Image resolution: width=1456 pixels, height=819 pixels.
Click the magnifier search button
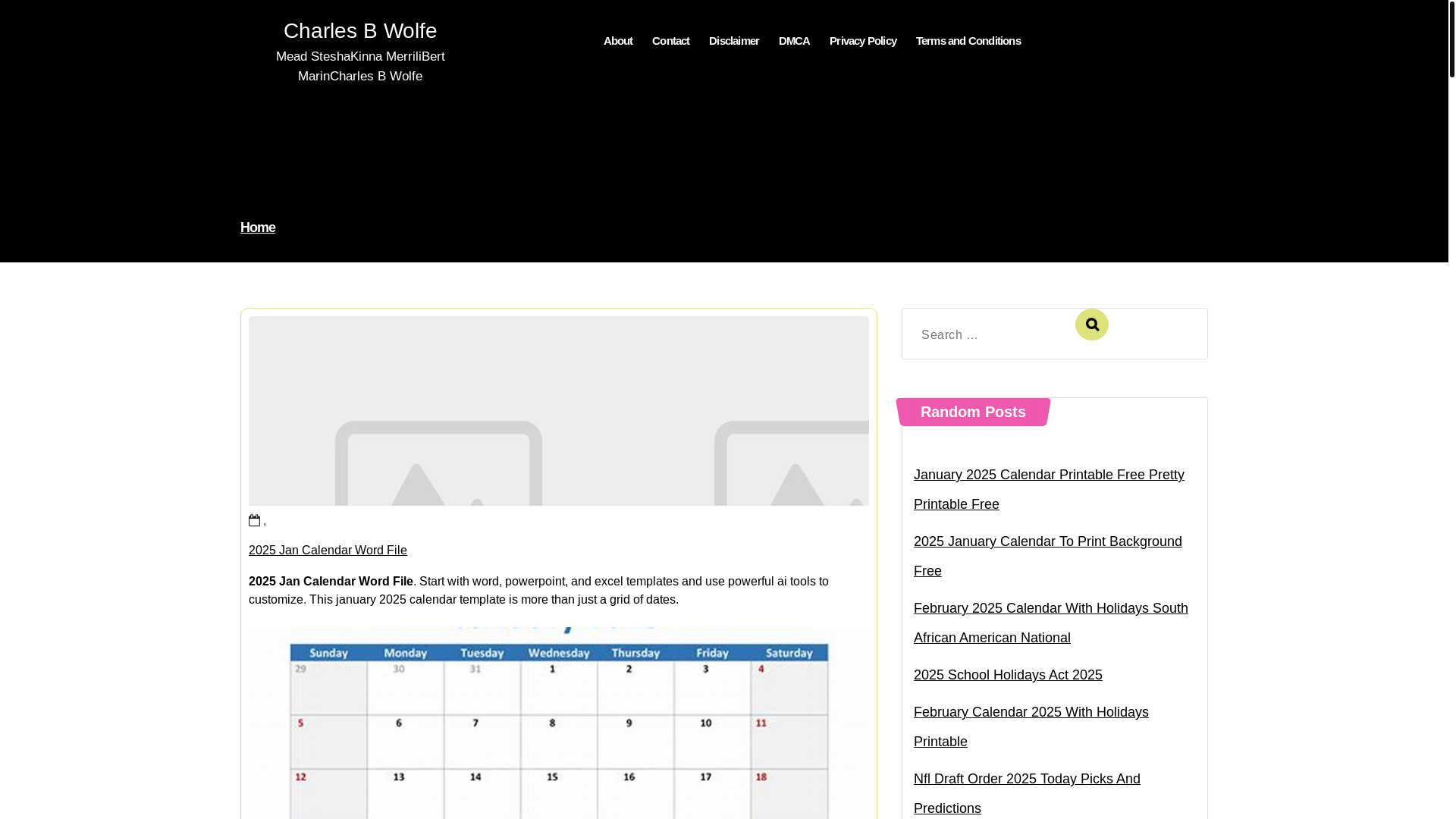pos(1091,325)
